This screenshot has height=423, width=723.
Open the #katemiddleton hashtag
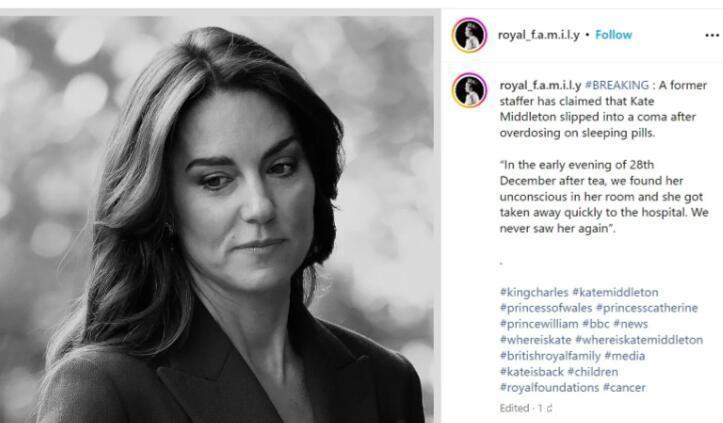point(615,292)
